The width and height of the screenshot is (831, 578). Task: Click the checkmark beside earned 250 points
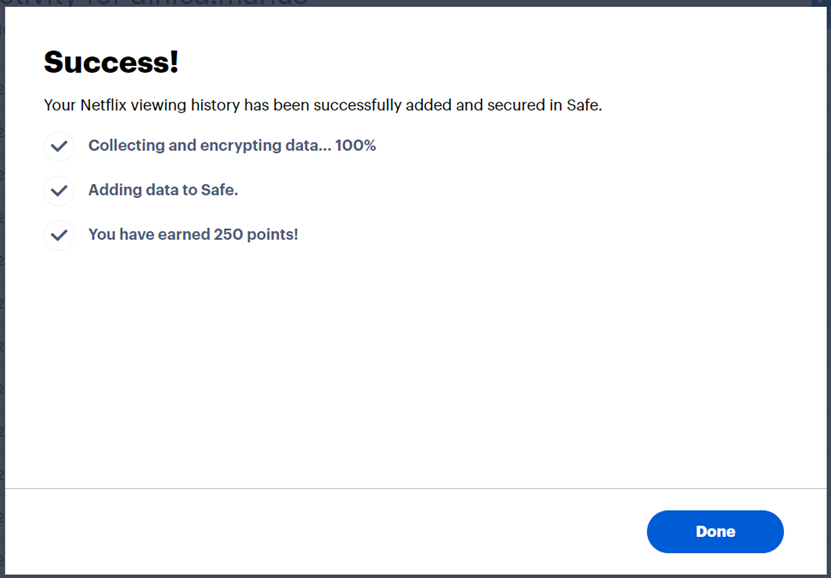[59, 235]
